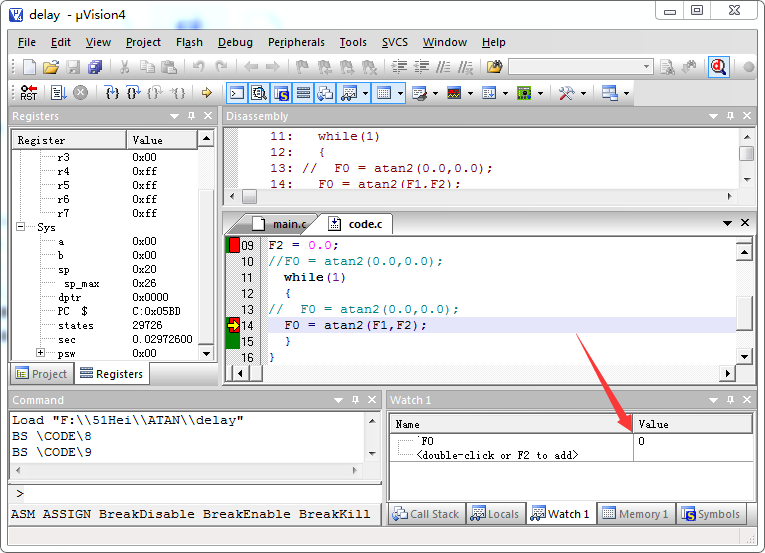The height and width of the screenshot is (553, 765).
Task: Open the Analysis windows dropdown arrow
Action: pyautogui.click(x=470, y=93)
